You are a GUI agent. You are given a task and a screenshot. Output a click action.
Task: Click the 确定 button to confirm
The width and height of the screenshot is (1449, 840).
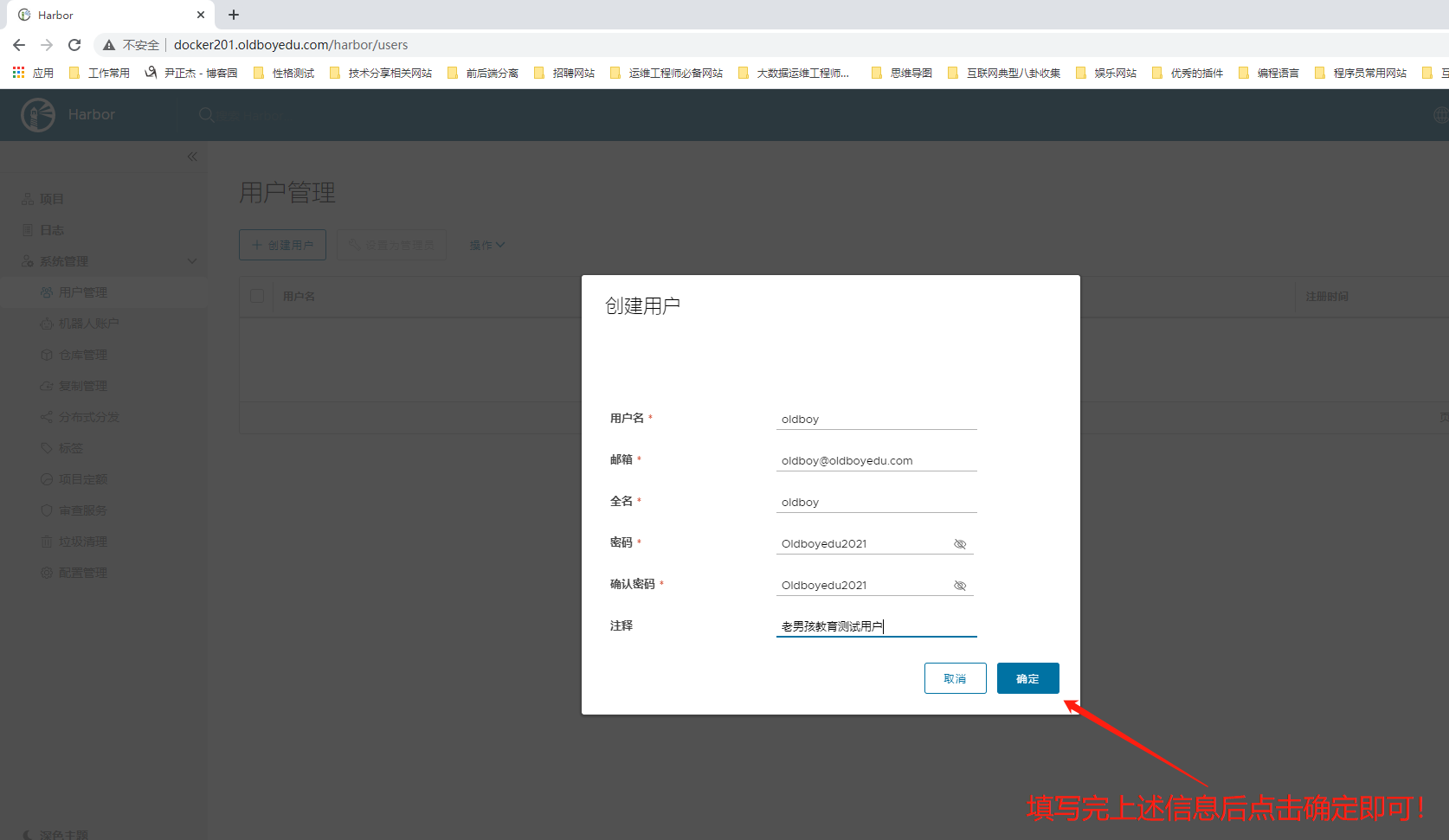coord(1027,678)
